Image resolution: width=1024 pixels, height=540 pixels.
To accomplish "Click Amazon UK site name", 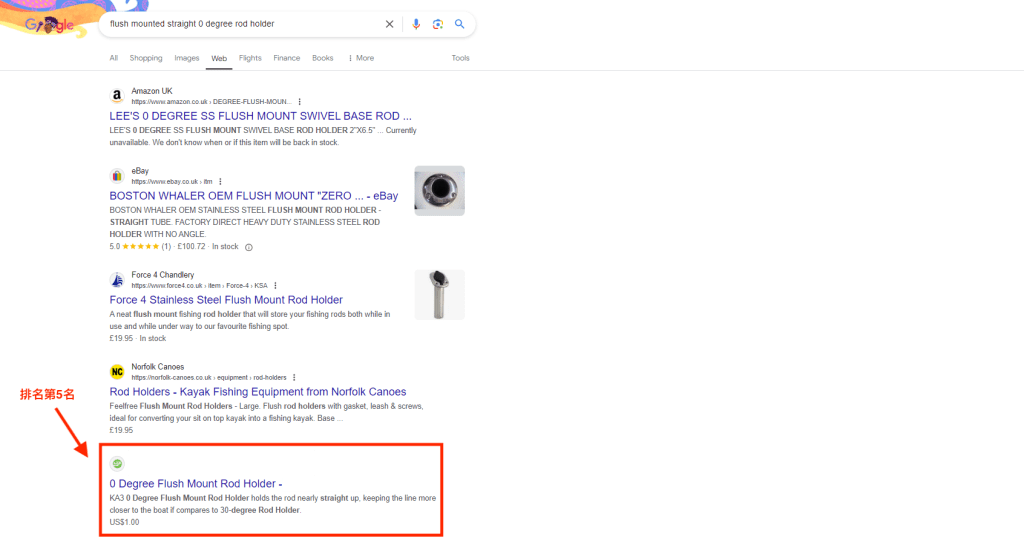I will point(152,91).
